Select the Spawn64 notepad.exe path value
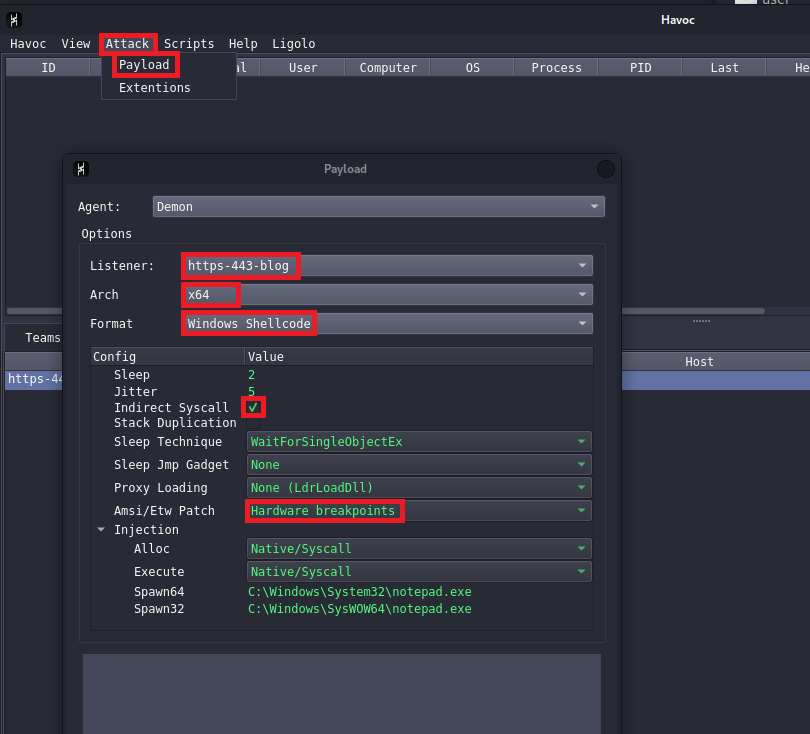Viewport: 810px width, 734px height. (x=359, y=592)
